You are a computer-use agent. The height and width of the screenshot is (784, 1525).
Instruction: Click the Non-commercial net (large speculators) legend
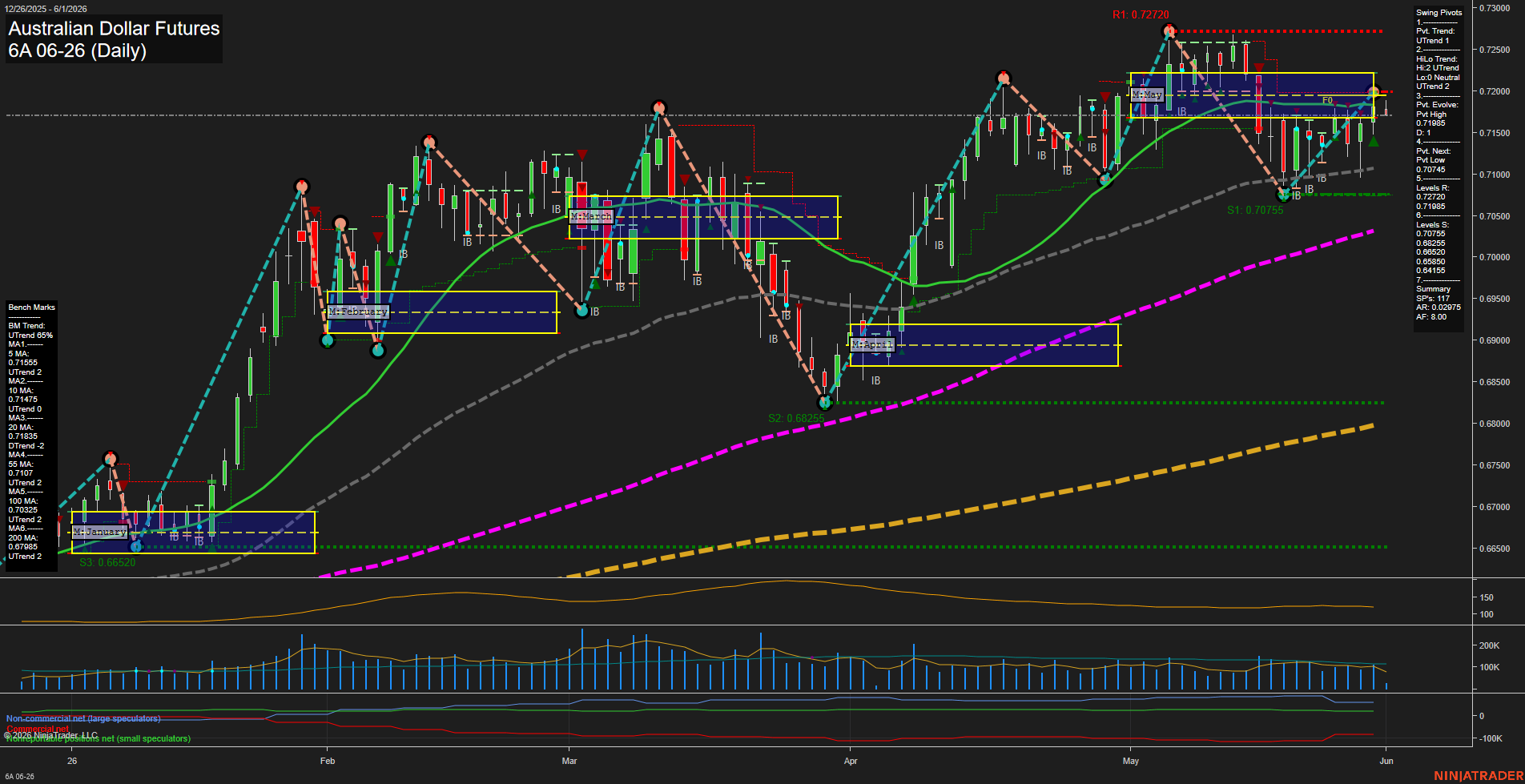point(83,718)
